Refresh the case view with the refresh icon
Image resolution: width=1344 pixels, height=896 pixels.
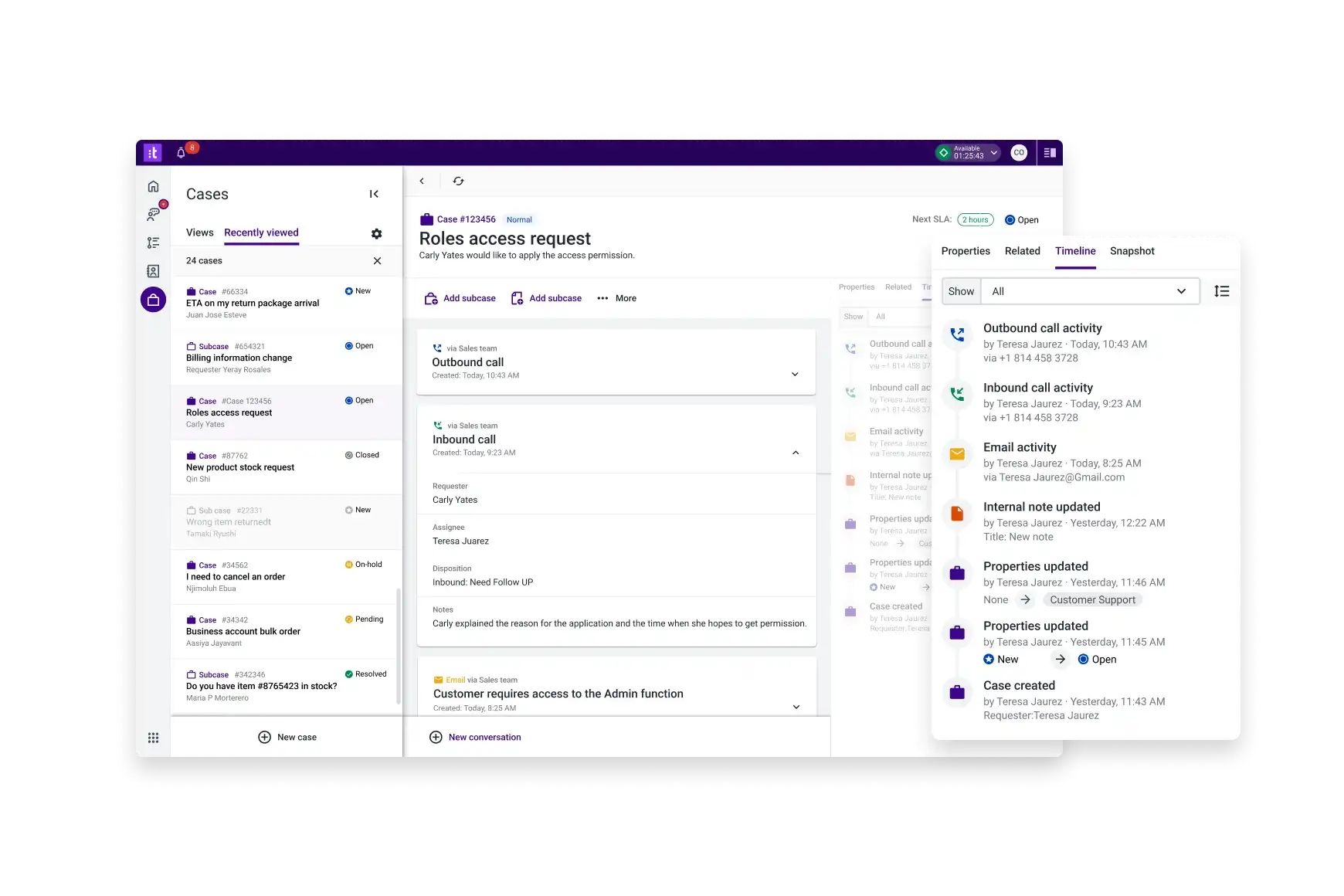click(458, 180)
